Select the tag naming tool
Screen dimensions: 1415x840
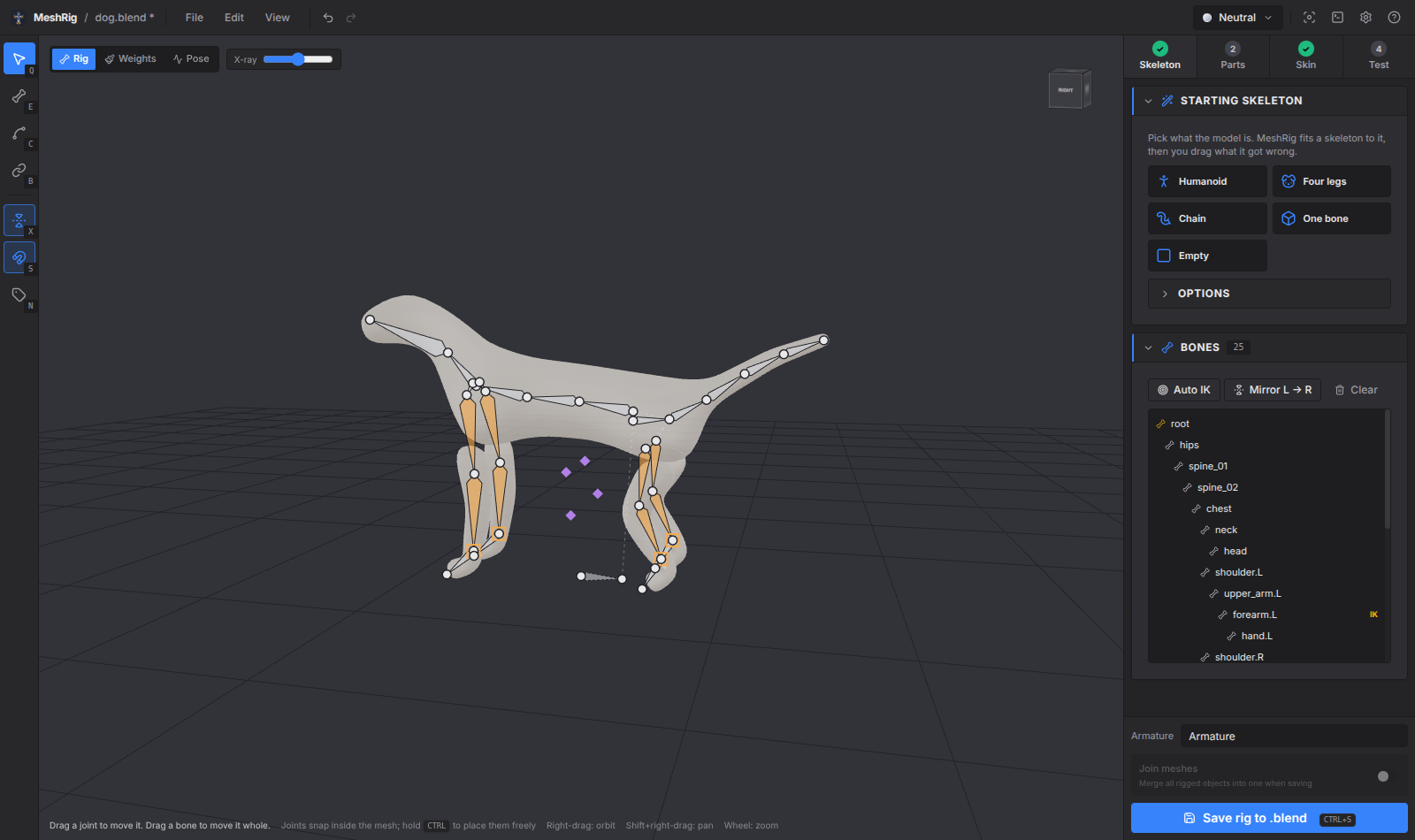(19, 294)
